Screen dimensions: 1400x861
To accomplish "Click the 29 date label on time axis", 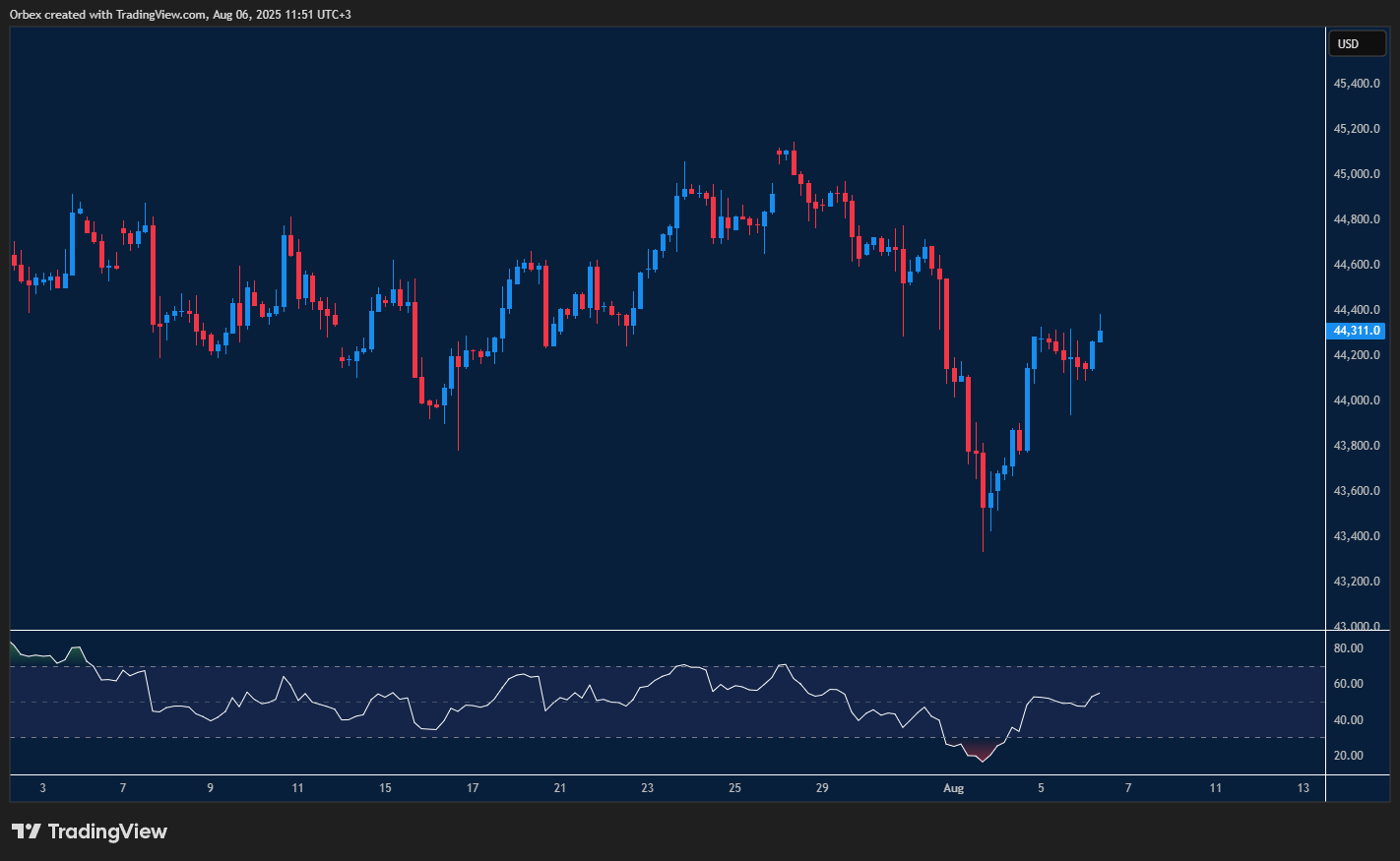I will (x=822, y=788).
